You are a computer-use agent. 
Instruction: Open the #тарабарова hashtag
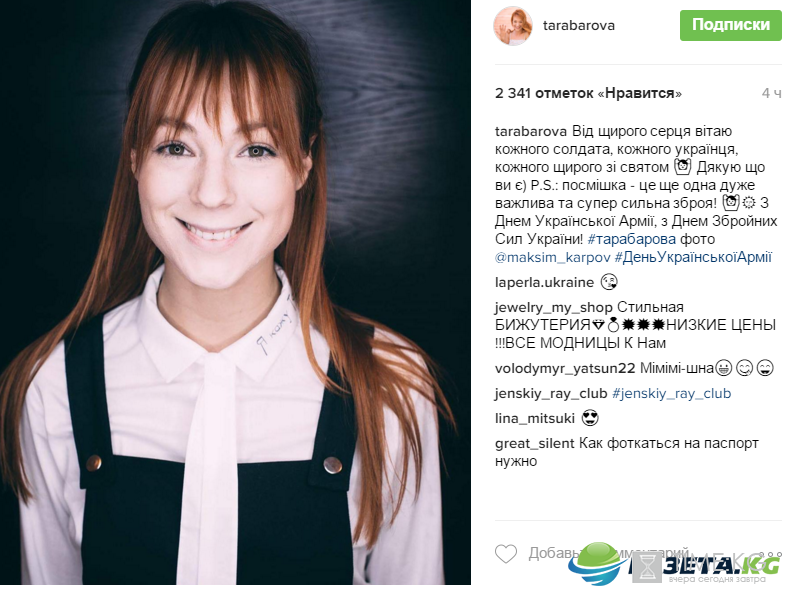pyautogui.click(x=631, y=239)
